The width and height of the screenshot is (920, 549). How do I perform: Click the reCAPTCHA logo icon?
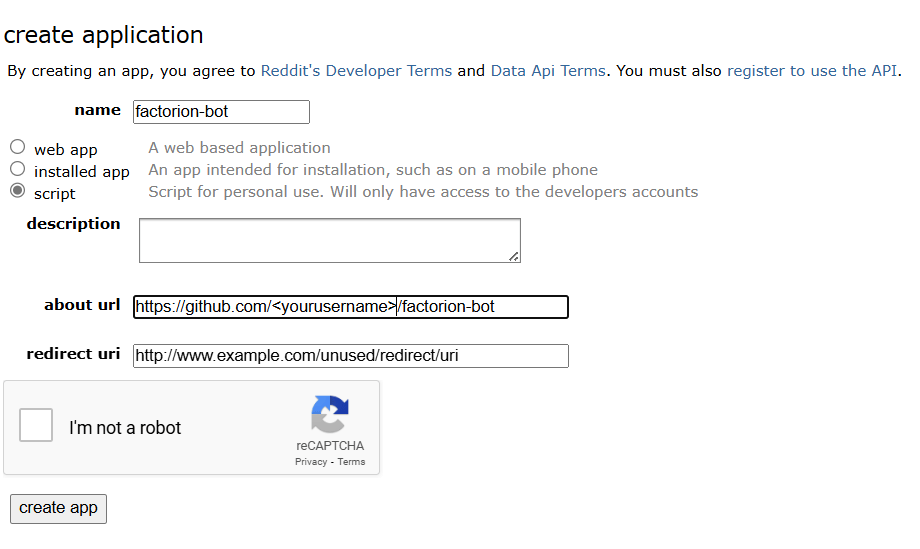click(x=329, y=415)
